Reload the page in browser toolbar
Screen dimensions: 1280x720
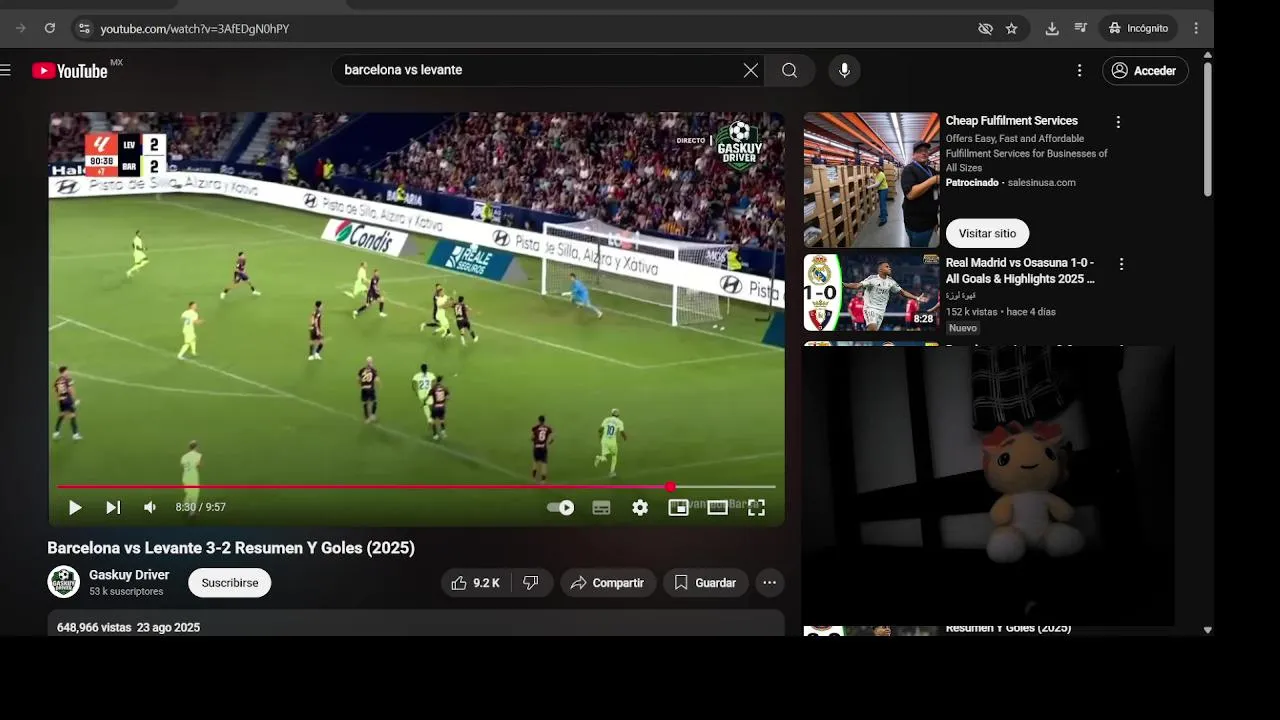click(50, 28)
